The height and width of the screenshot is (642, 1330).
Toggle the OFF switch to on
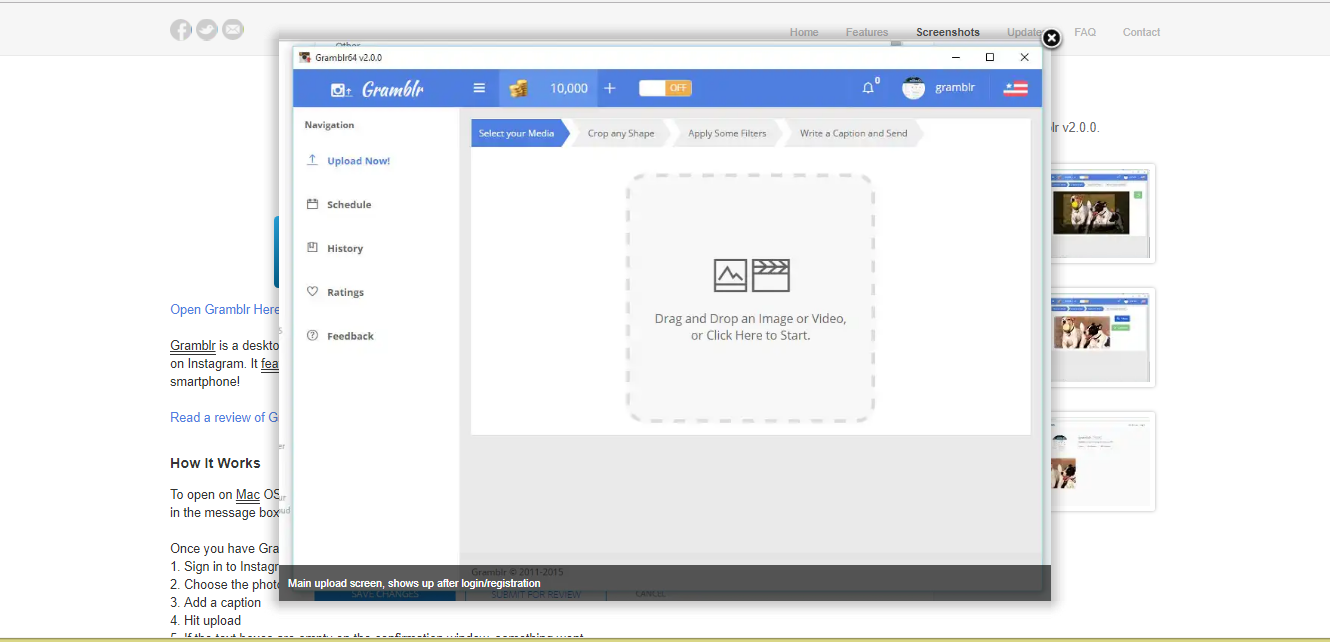click(665, 88)
